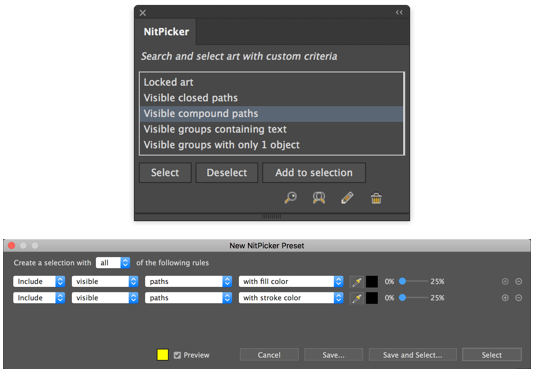Click the Add to selection button

[x=314, y=173]
